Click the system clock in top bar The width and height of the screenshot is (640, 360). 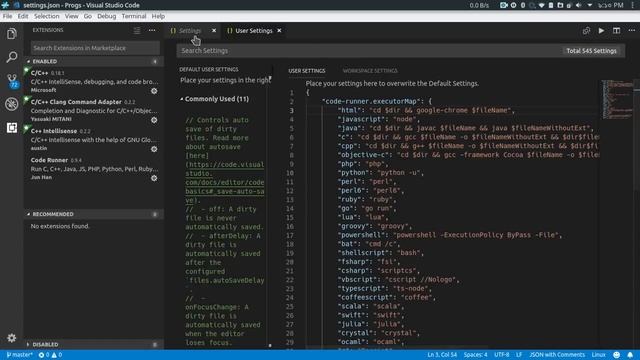click(610, 5)
